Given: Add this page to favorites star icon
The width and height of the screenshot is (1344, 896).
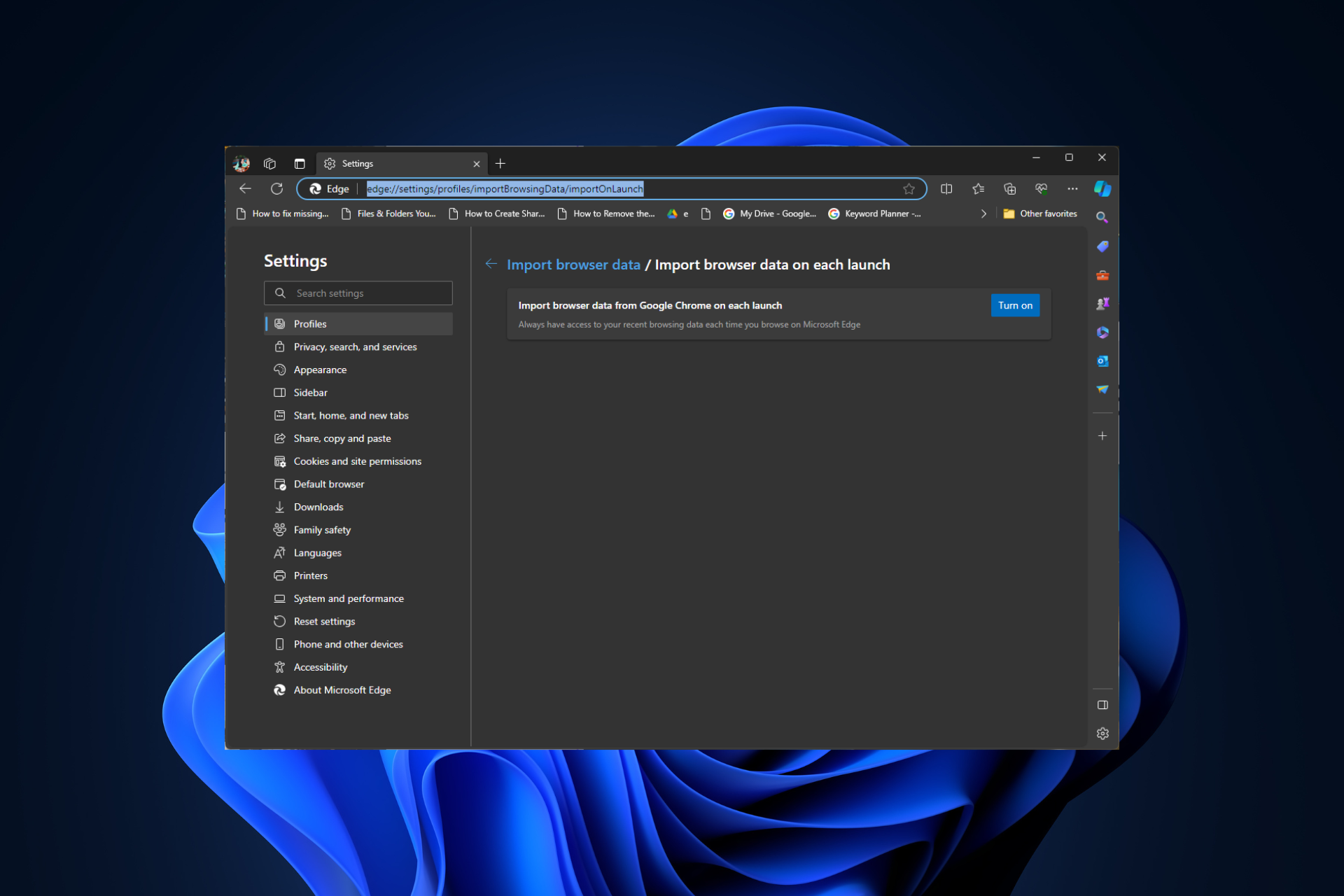Looking at the screenshot, I should 909,189.
